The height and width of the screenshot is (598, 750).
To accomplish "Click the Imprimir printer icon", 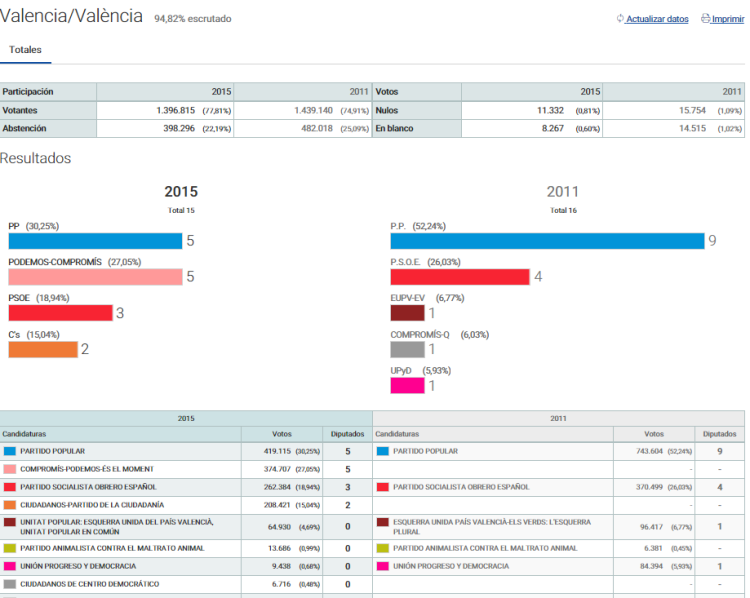I will [x=706, y=19].
